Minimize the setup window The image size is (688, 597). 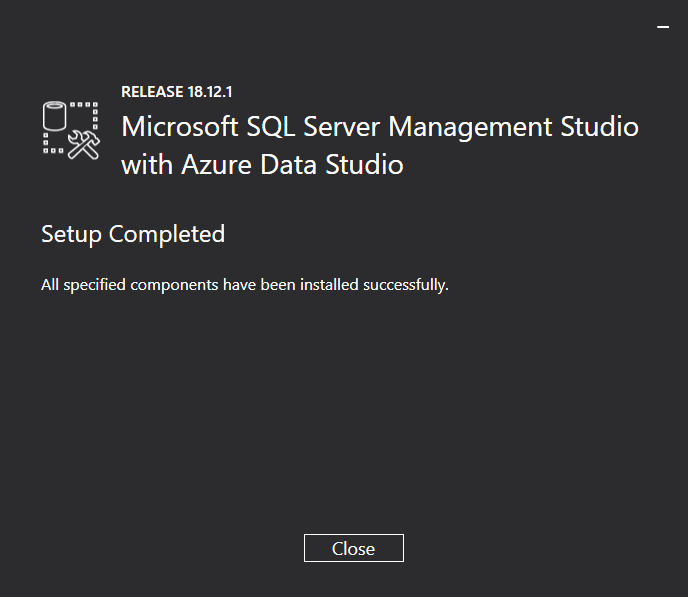(x=662, y=27)
